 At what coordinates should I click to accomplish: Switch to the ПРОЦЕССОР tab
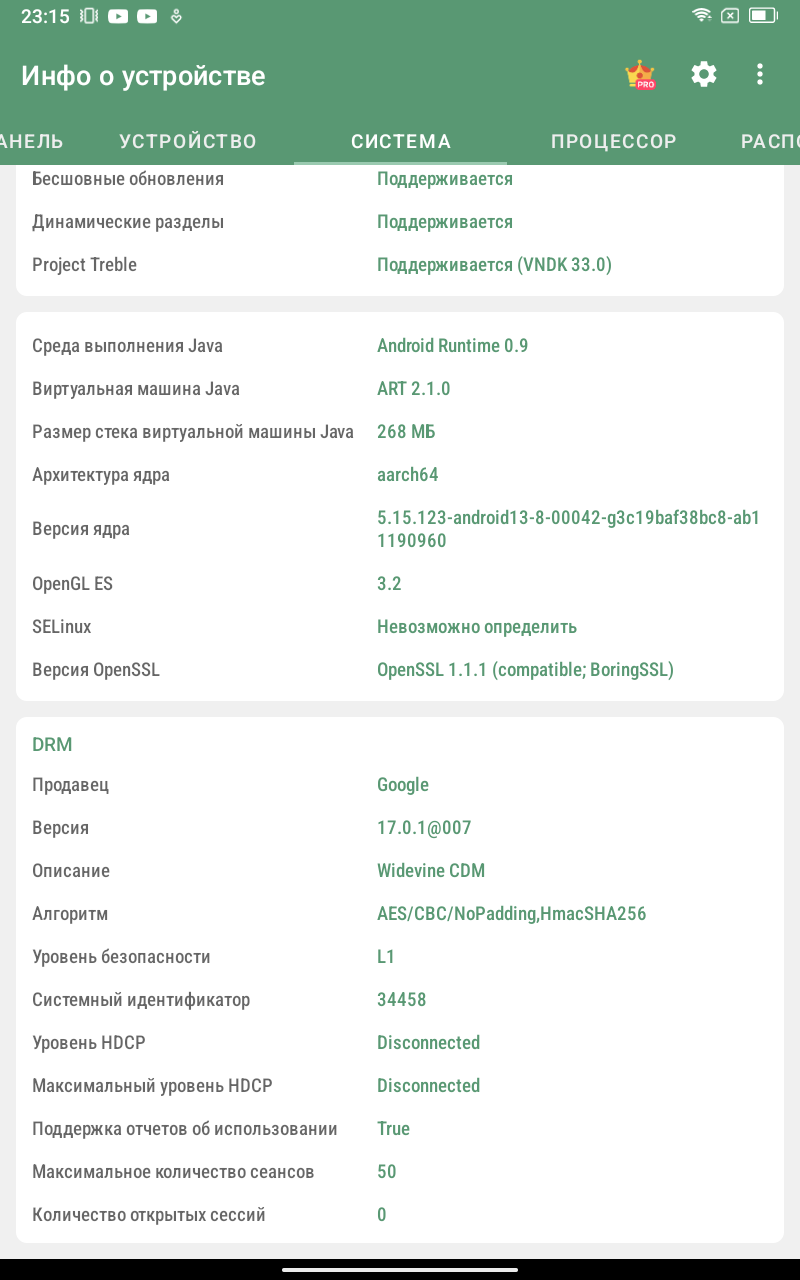614,141
